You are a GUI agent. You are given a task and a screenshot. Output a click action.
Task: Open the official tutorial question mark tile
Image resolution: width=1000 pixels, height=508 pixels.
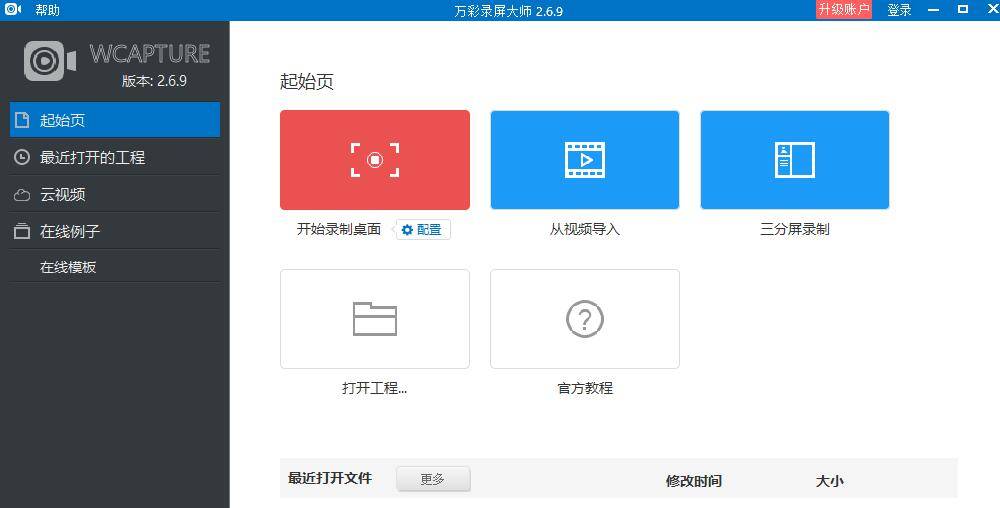tap(585, 319)
